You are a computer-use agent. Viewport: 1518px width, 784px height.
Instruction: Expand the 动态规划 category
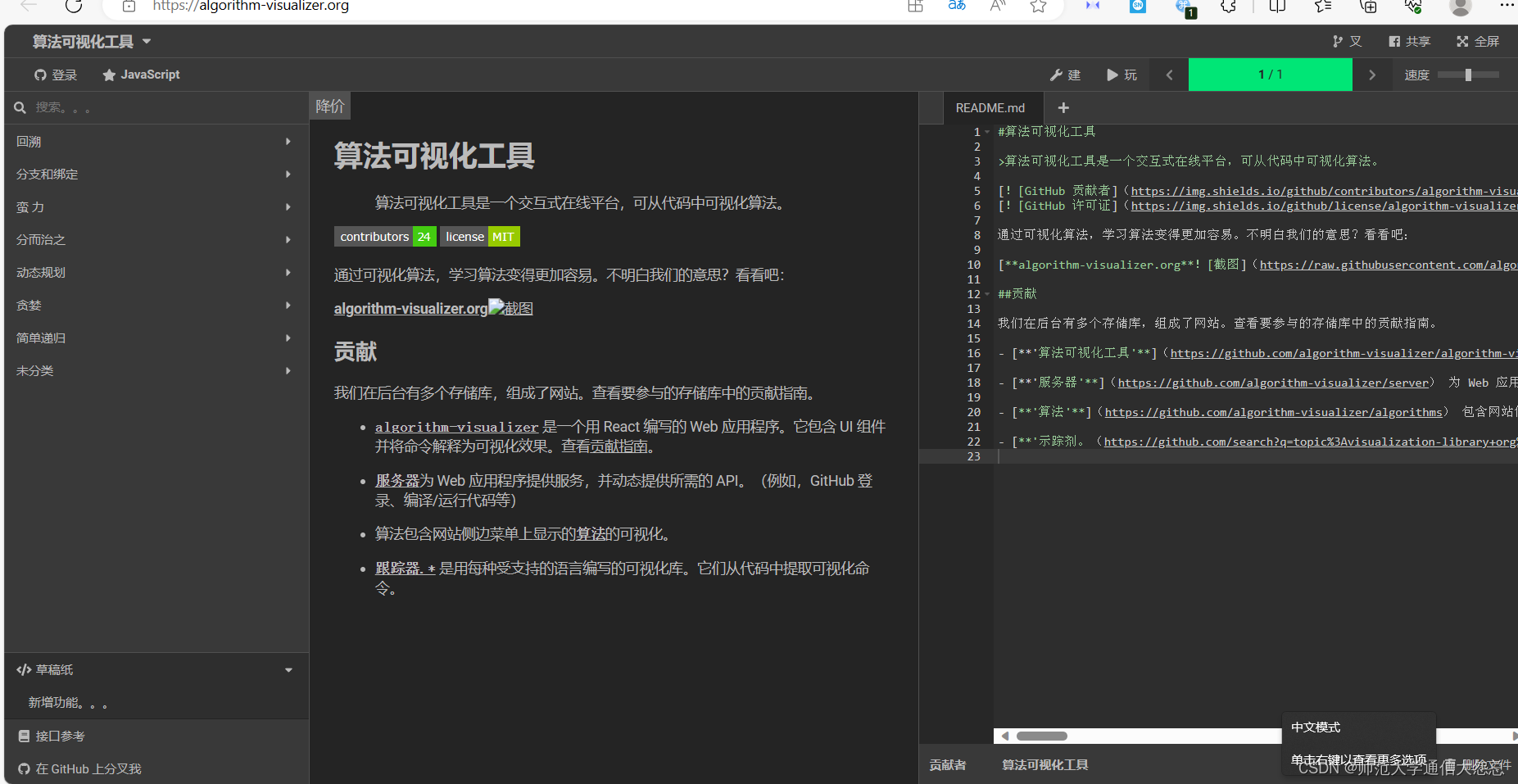tap(156, 273)
